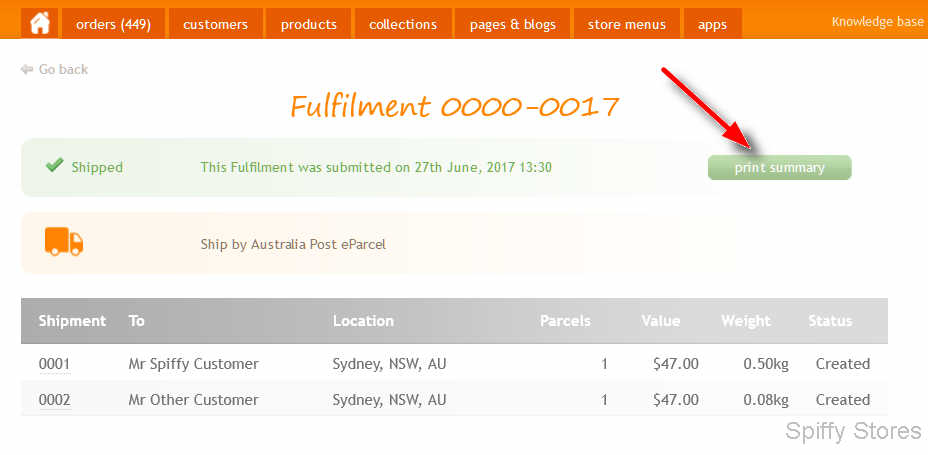The height and width of the screenshot is (455, 928).
Task: Click the Status column header
Action: coord(830,321)
